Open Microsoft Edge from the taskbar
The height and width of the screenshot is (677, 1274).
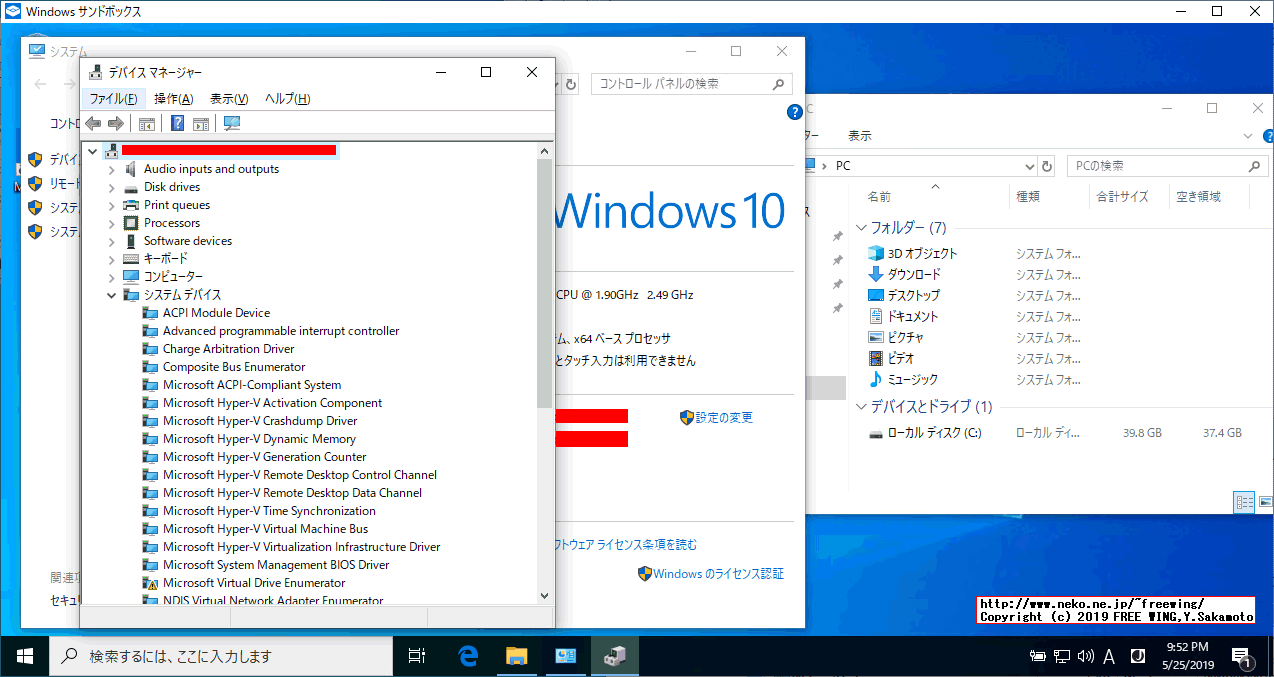(x=467, y=658)
